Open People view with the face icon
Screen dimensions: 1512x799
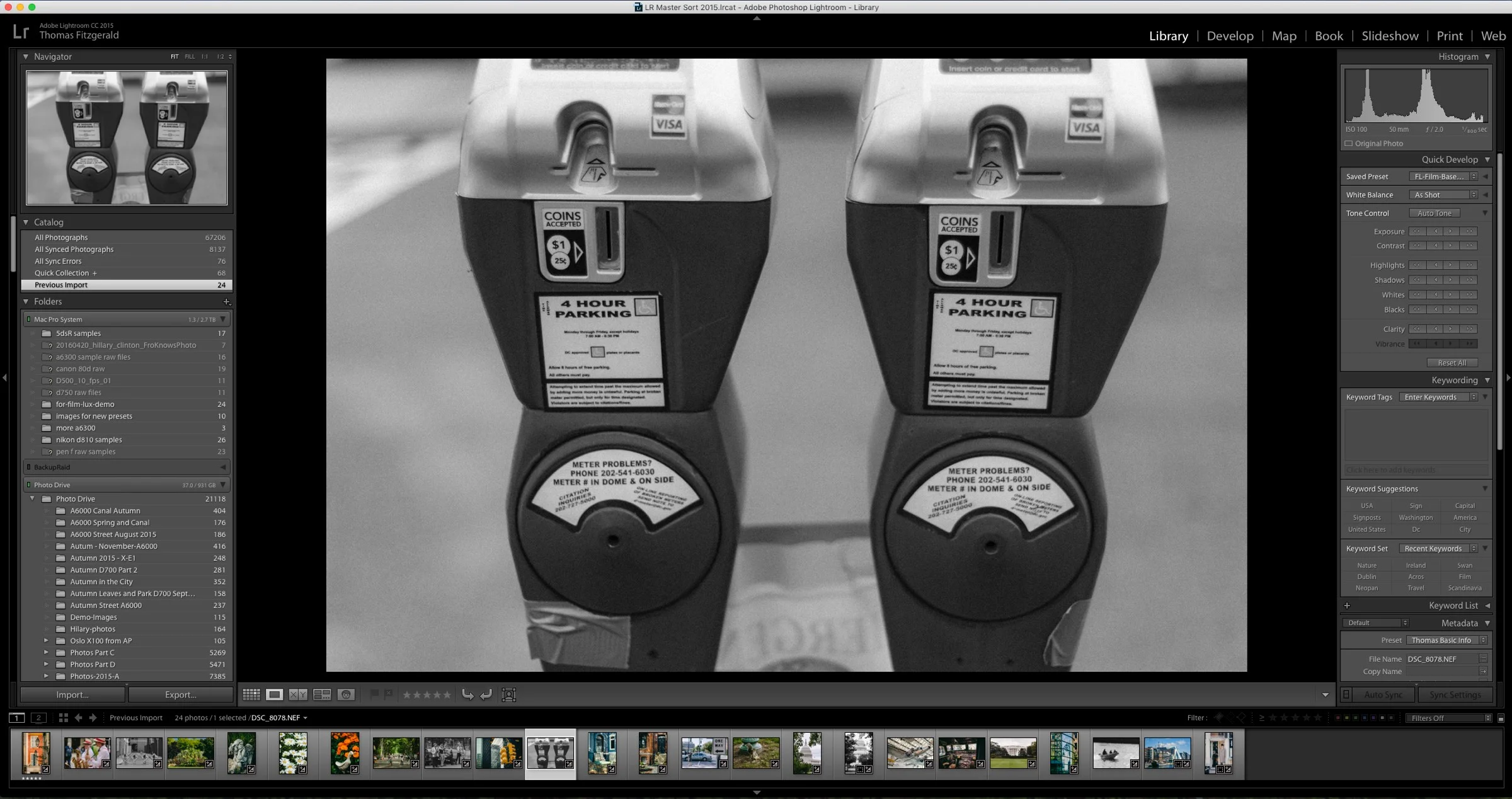coord(346,694)
